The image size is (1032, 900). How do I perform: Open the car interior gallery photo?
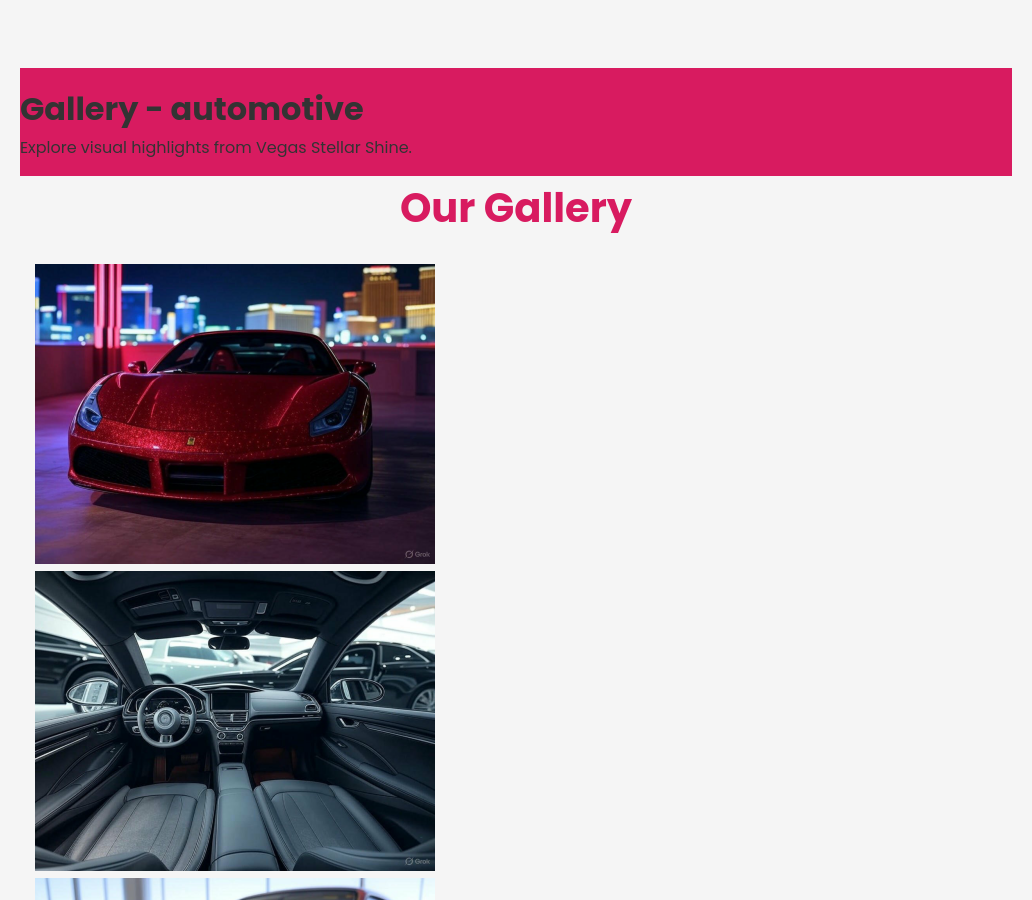point(235,720)
